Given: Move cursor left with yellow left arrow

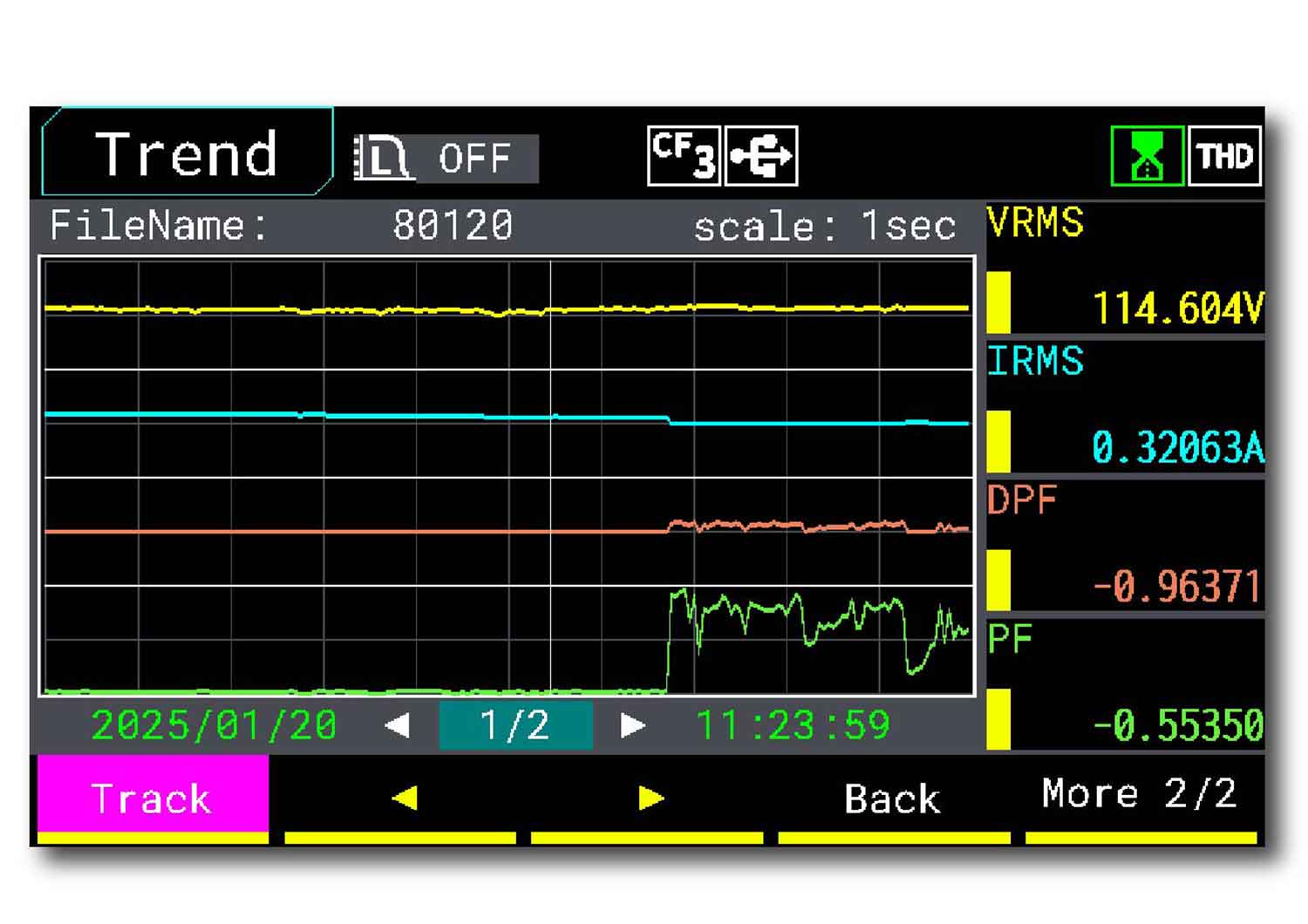Looking at the screenshot, I should coord(405,798).
